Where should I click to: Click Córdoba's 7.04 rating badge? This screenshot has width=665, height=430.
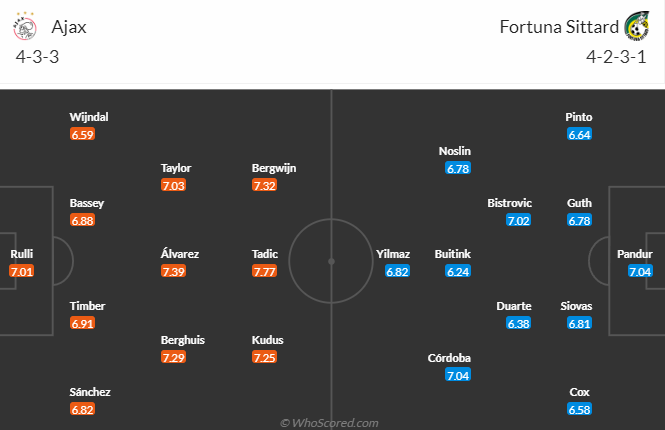coord(459,376)
